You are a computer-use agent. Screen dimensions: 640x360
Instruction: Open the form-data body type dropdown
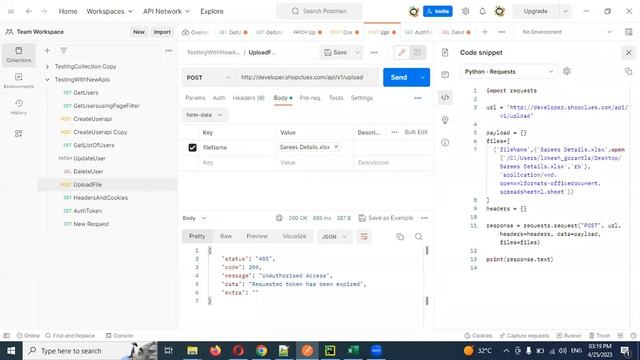[x=204, y=115]
